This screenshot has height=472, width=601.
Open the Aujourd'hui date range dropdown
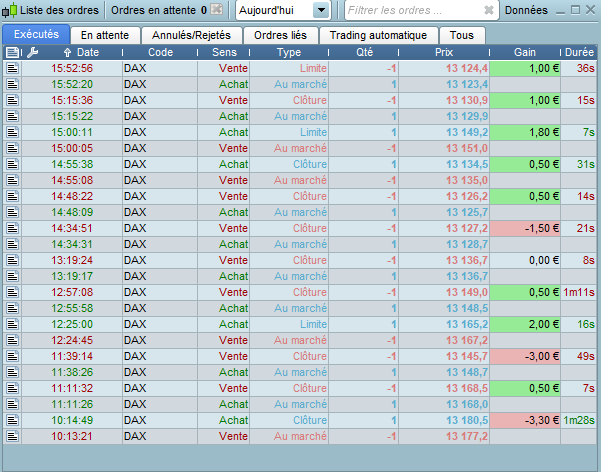283,11
